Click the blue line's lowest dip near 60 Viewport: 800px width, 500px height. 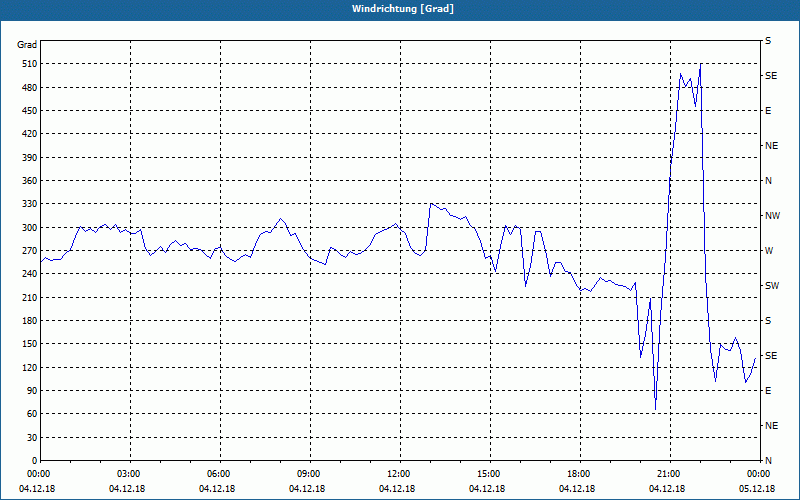coord(656,409)
